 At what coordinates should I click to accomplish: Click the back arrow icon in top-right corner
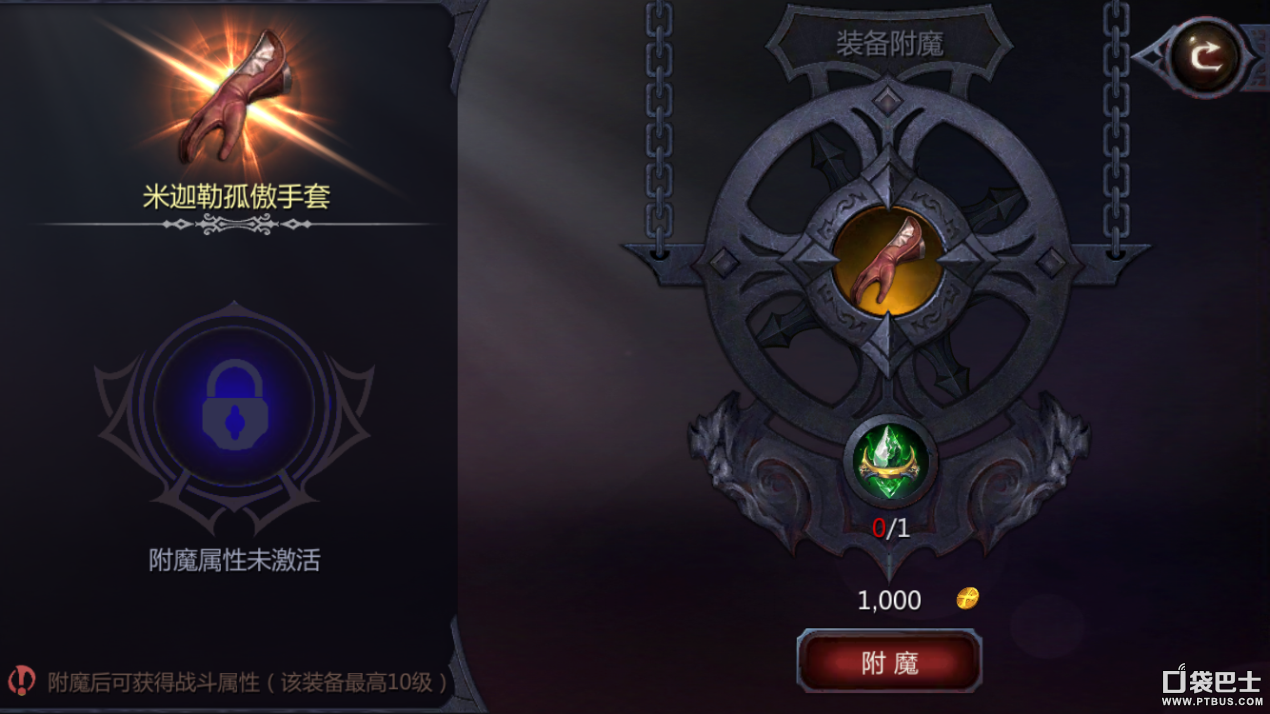[1206, 57]
